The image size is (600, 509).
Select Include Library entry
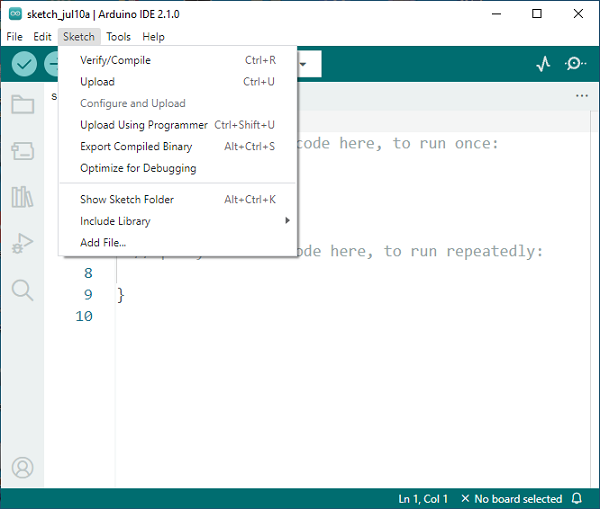178,221
